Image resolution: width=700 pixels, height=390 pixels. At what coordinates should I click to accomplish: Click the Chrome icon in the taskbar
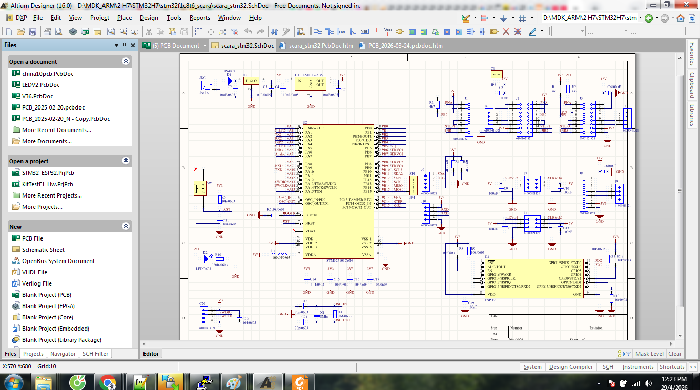[108, 382]
